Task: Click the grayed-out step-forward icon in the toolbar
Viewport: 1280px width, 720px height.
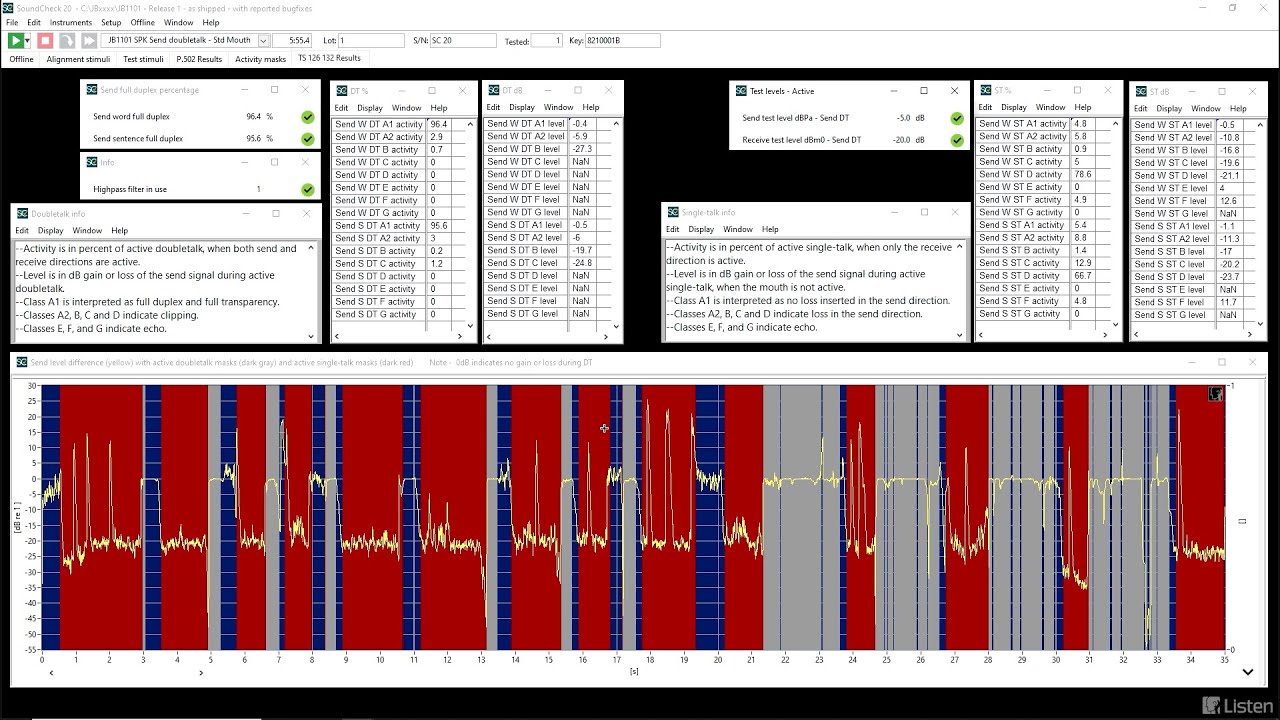Action: [x=89, y=41]
